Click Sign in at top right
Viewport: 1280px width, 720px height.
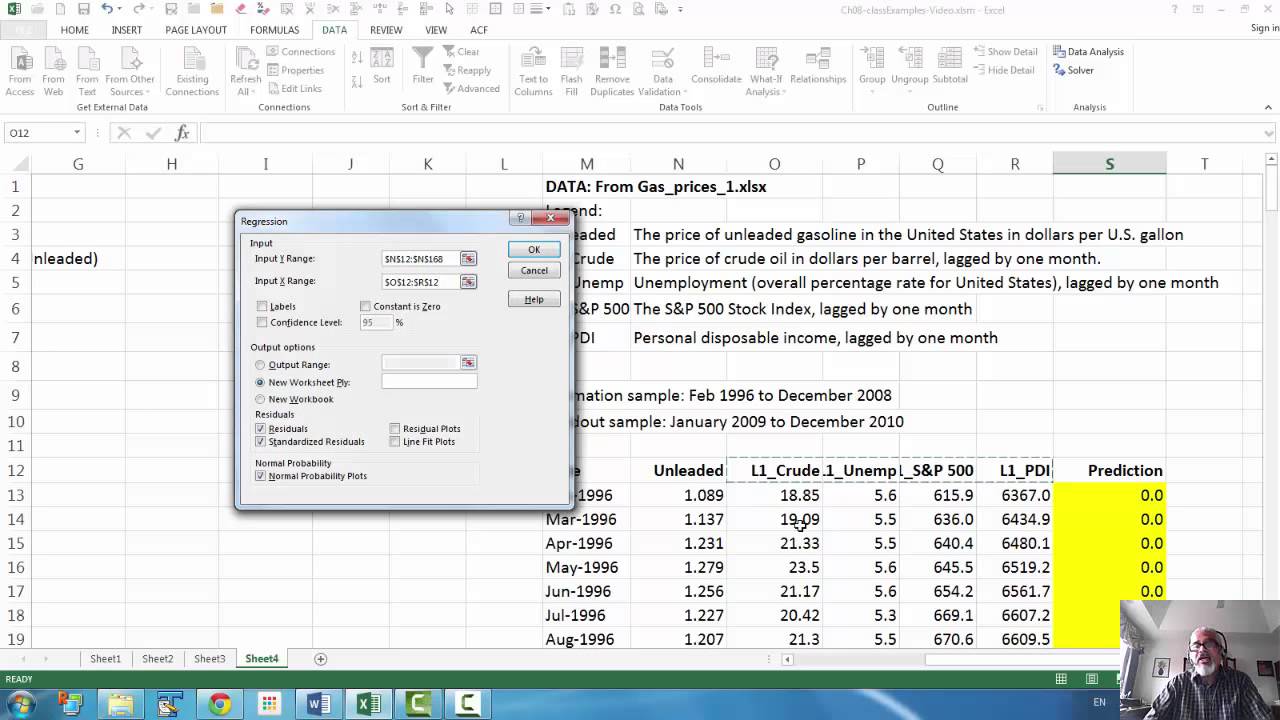[1265, 29]
